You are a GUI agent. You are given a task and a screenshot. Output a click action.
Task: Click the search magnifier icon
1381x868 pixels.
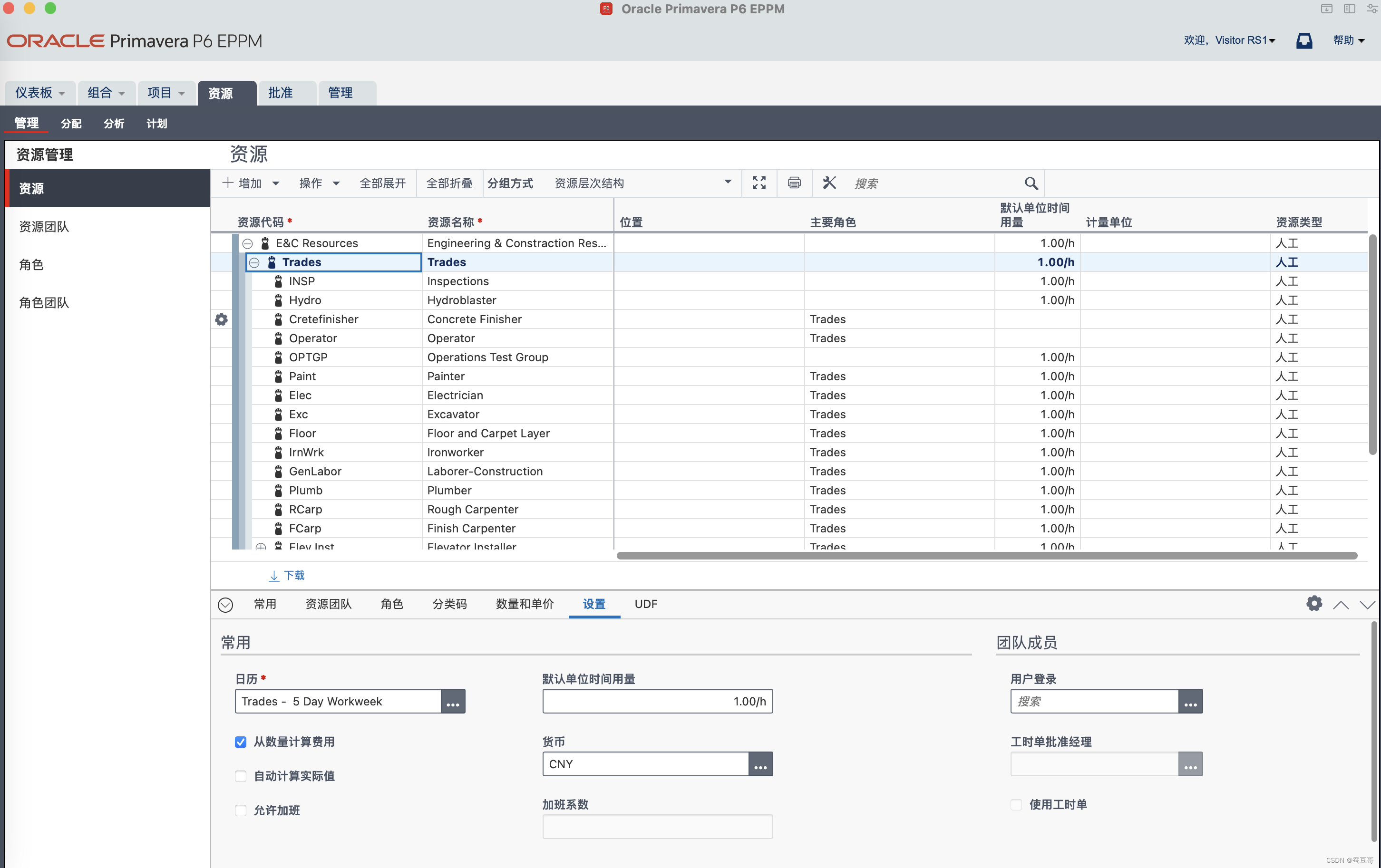click(1031, 183)
